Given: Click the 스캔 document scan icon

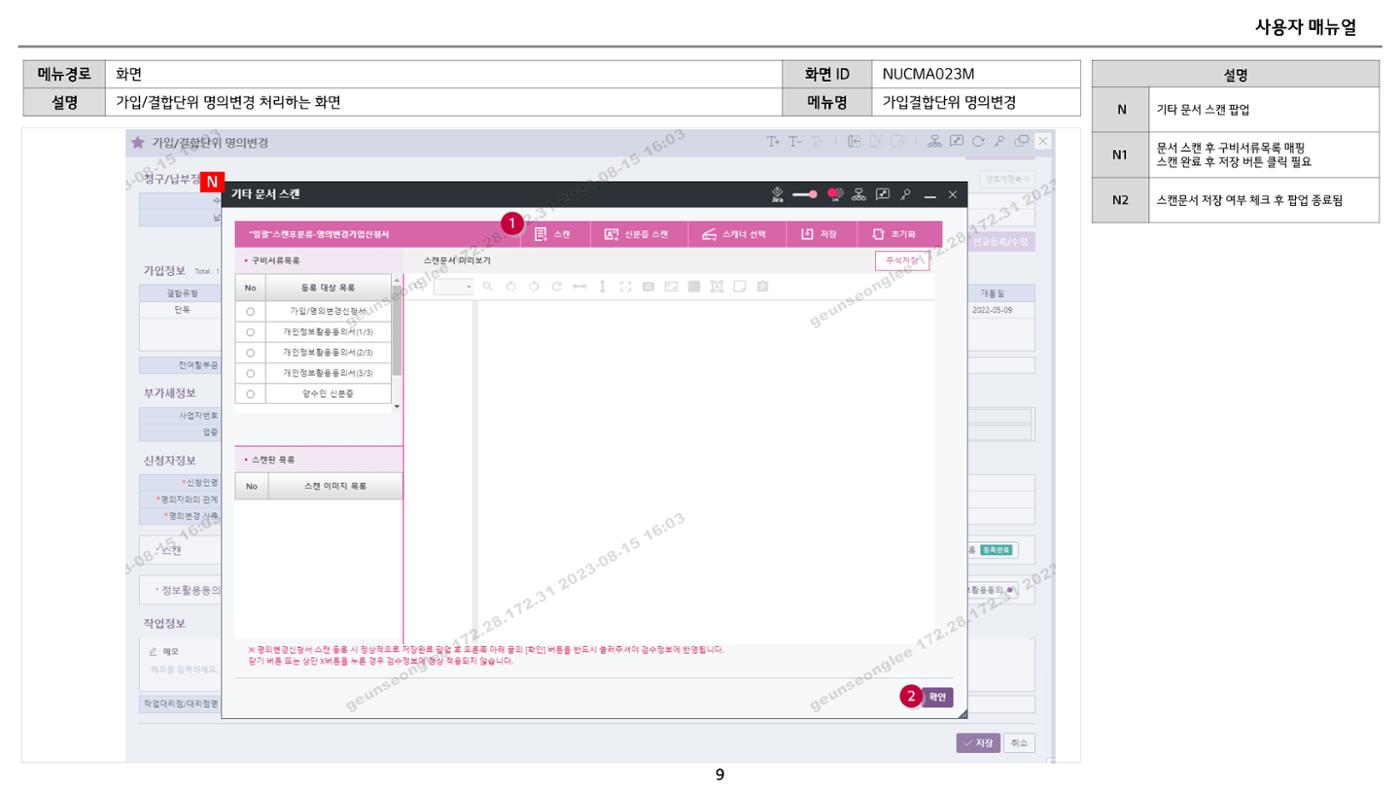Looking at the screenshot, I should tap(540, 234).
